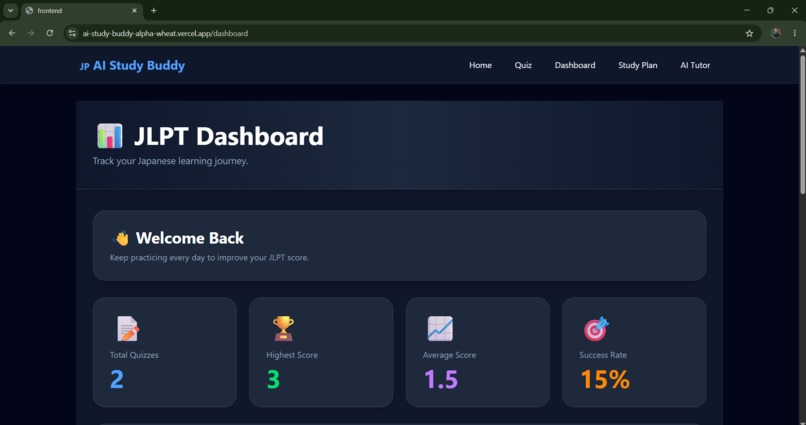806x425 pixels.
Task: Click the Total Quizzes value 2
Action: click(x=117, y=379)
